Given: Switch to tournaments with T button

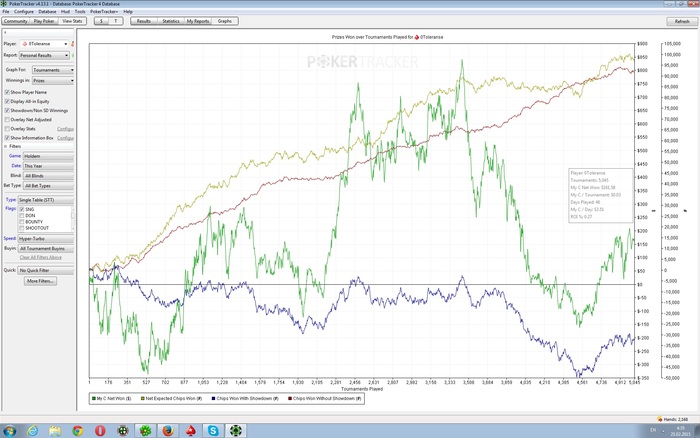Looking at the screenshot, I should (116, 21).
